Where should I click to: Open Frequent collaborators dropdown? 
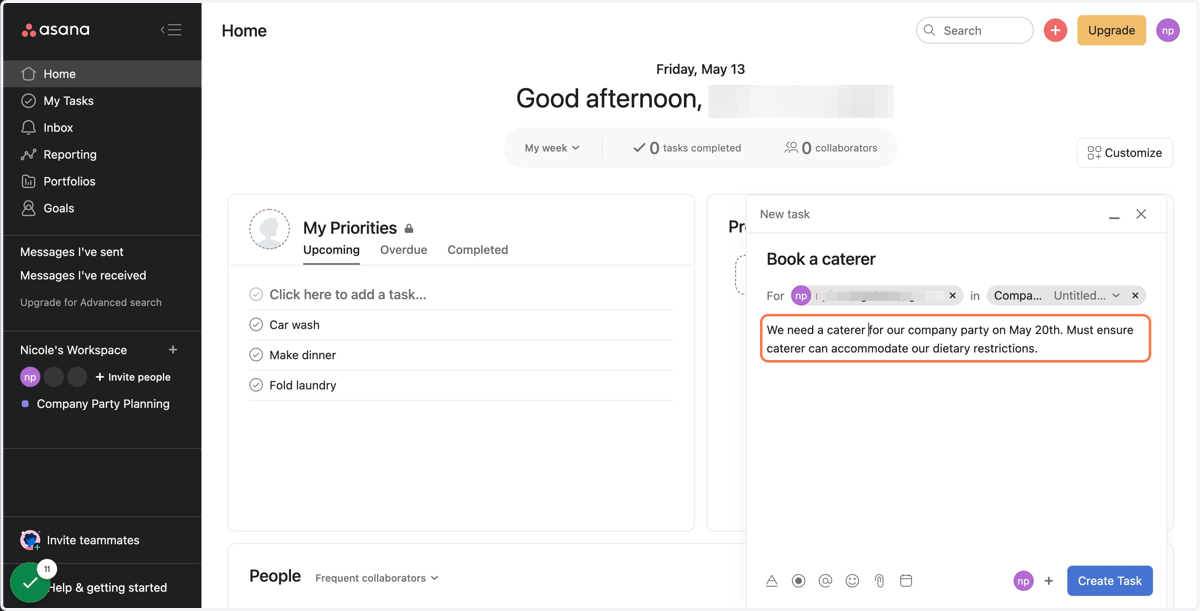click(x=377, y=578)
